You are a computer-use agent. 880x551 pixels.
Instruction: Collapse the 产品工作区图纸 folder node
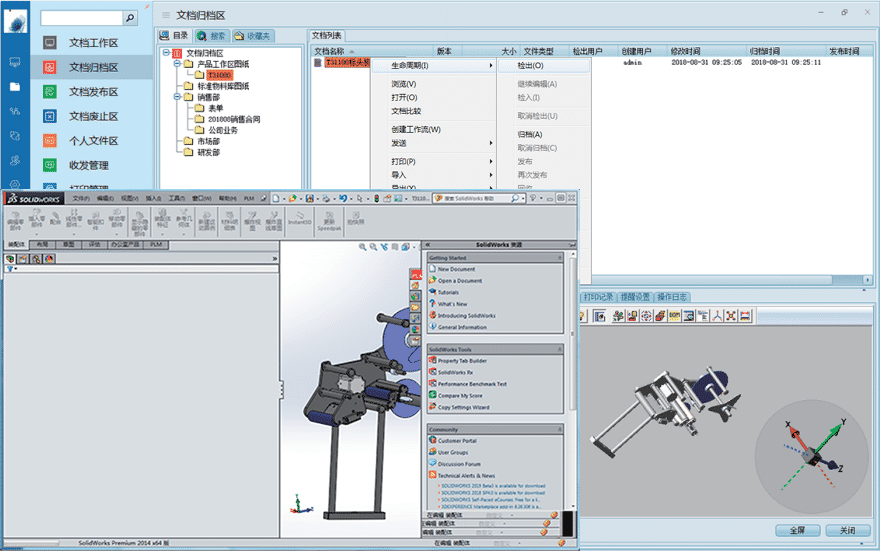coord(177,64)
